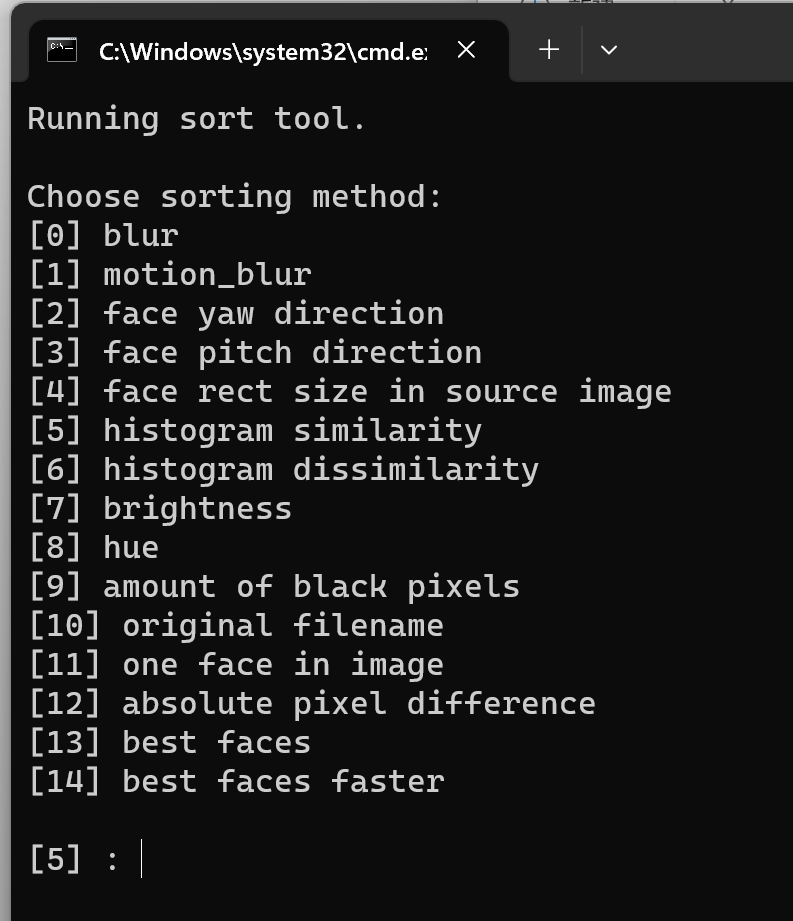Screen dimensions: 793x921
Task: Click the '[14] best faces faster' line
Action: click(x=236, y=782)
